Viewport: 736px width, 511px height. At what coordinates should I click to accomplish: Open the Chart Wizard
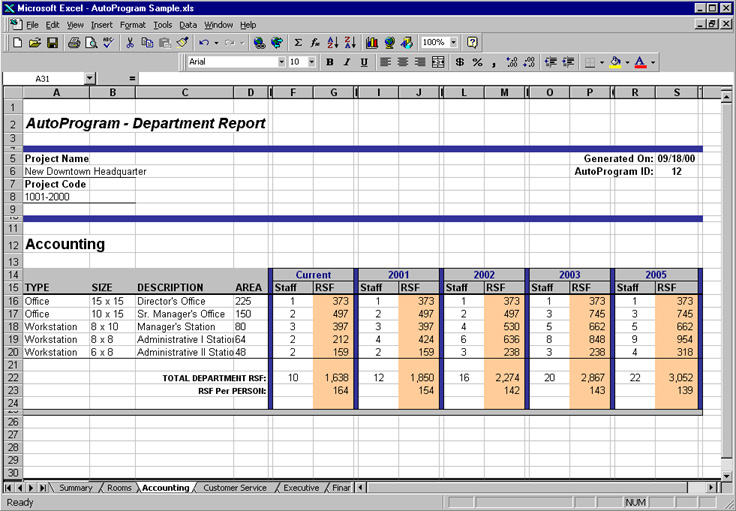click(x=372, y=43)
